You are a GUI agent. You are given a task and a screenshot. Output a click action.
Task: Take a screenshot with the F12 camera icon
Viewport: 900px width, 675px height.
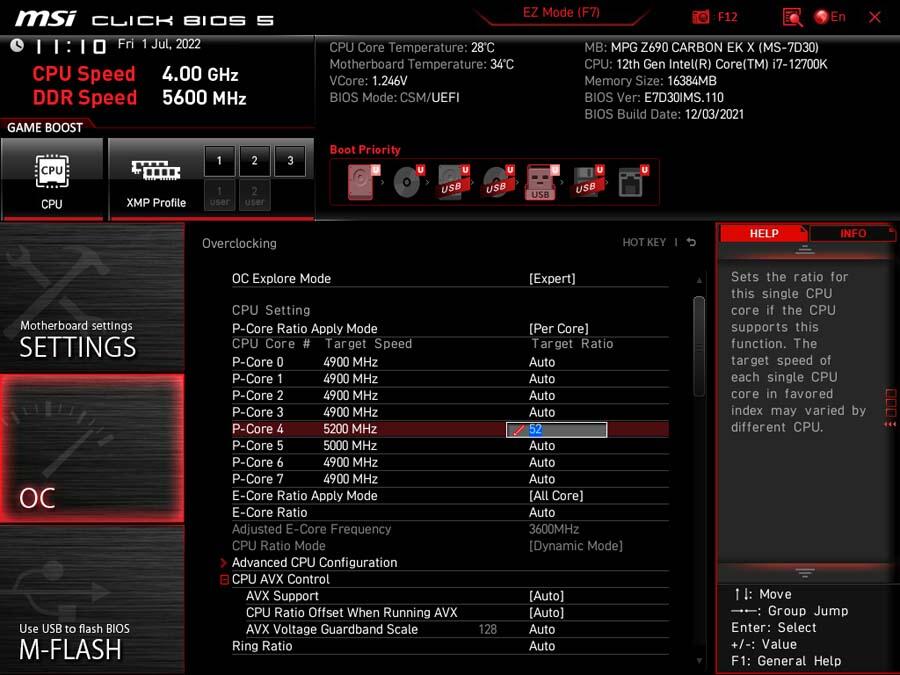coord(700,17)
